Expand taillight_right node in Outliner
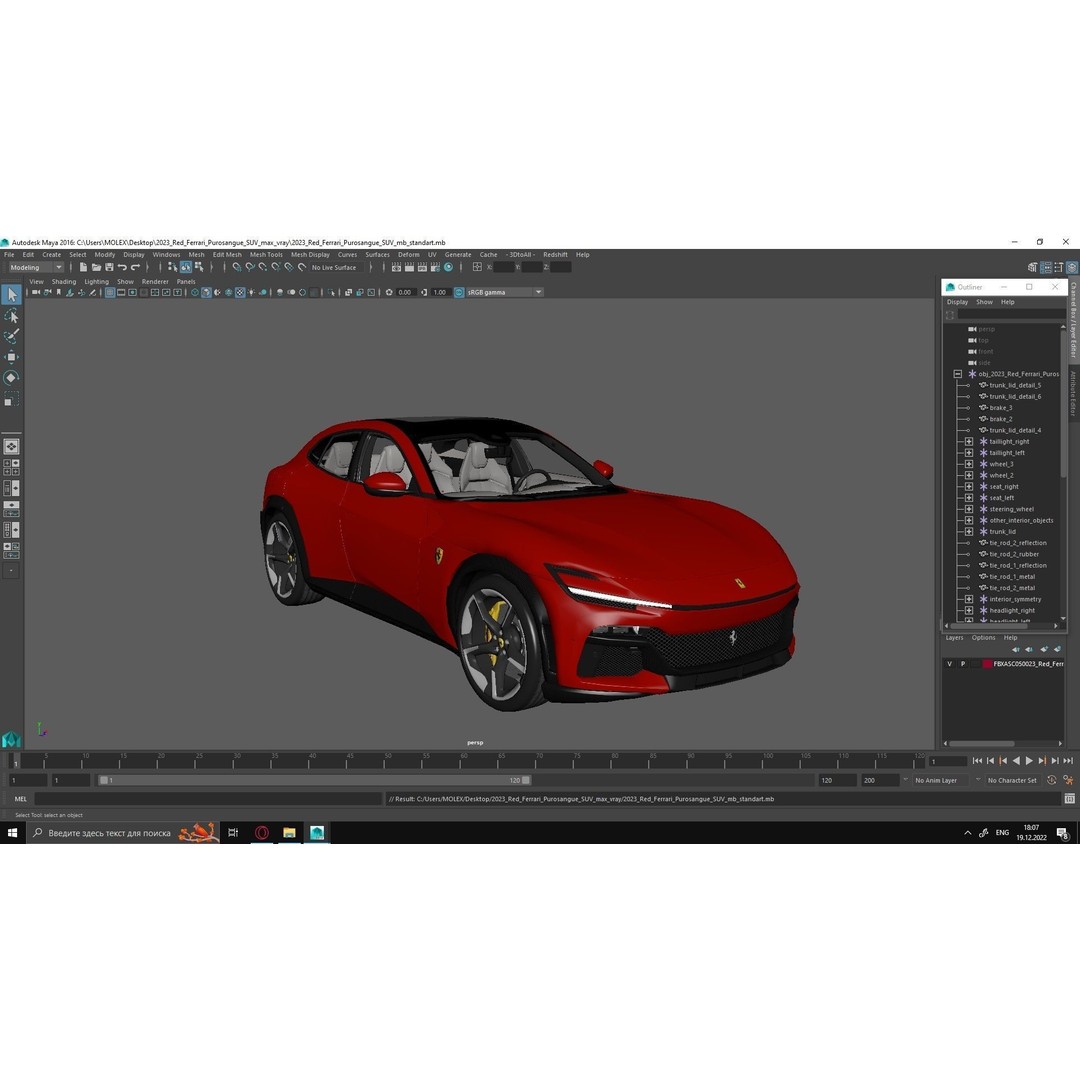Viewport: 1080px width, 1080px height. (x=968, y=442)
